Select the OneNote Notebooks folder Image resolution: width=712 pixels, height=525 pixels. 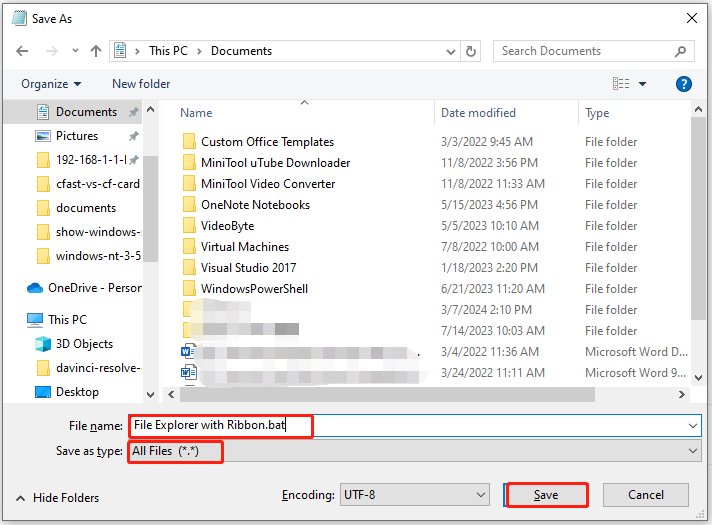click(x=255, y=205)
